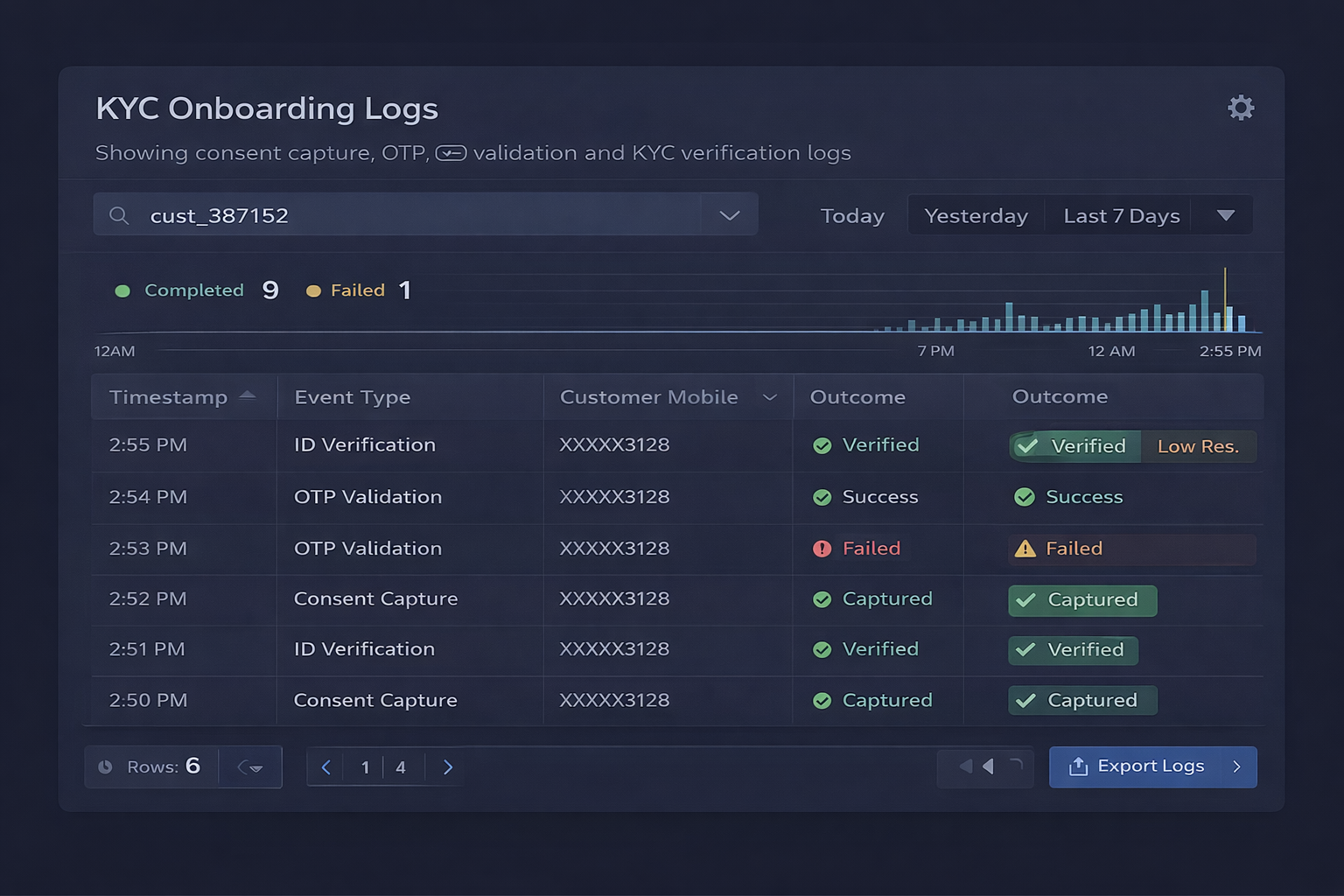
Task: Click the 2:53 PM timestamp cell
Action: tap(148, 549)
